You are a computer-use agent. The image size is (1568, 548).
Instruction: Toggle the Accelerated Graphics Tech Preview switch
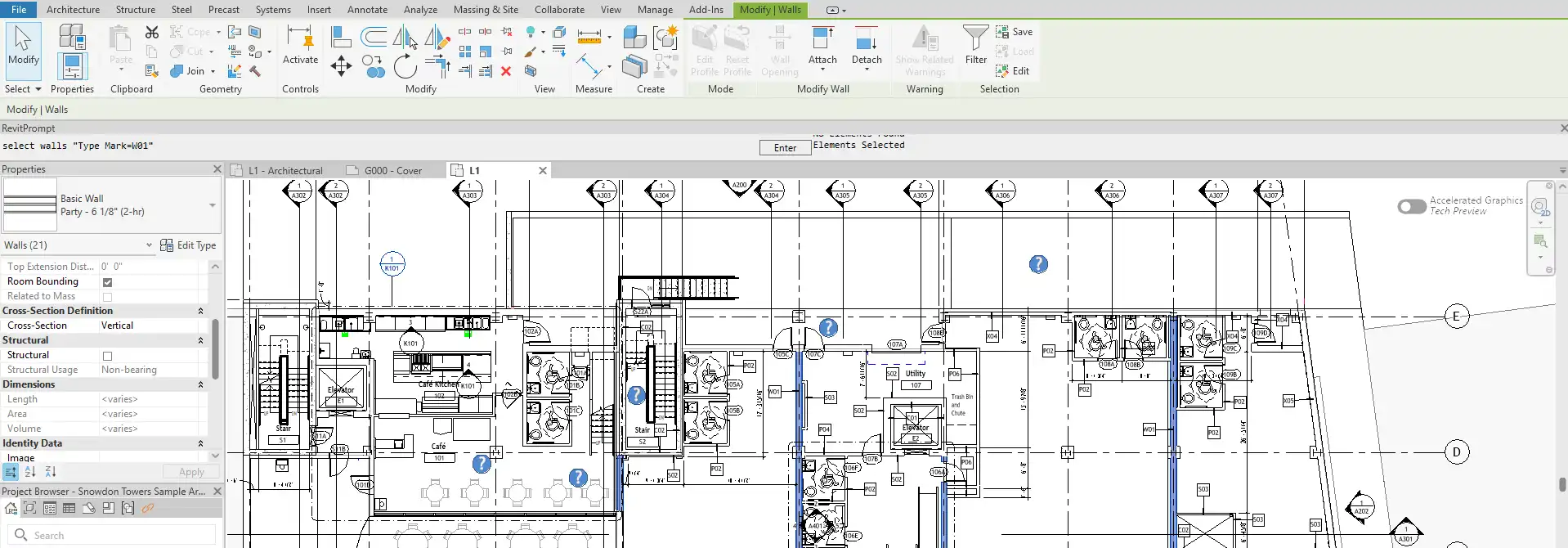(1412, 206)
